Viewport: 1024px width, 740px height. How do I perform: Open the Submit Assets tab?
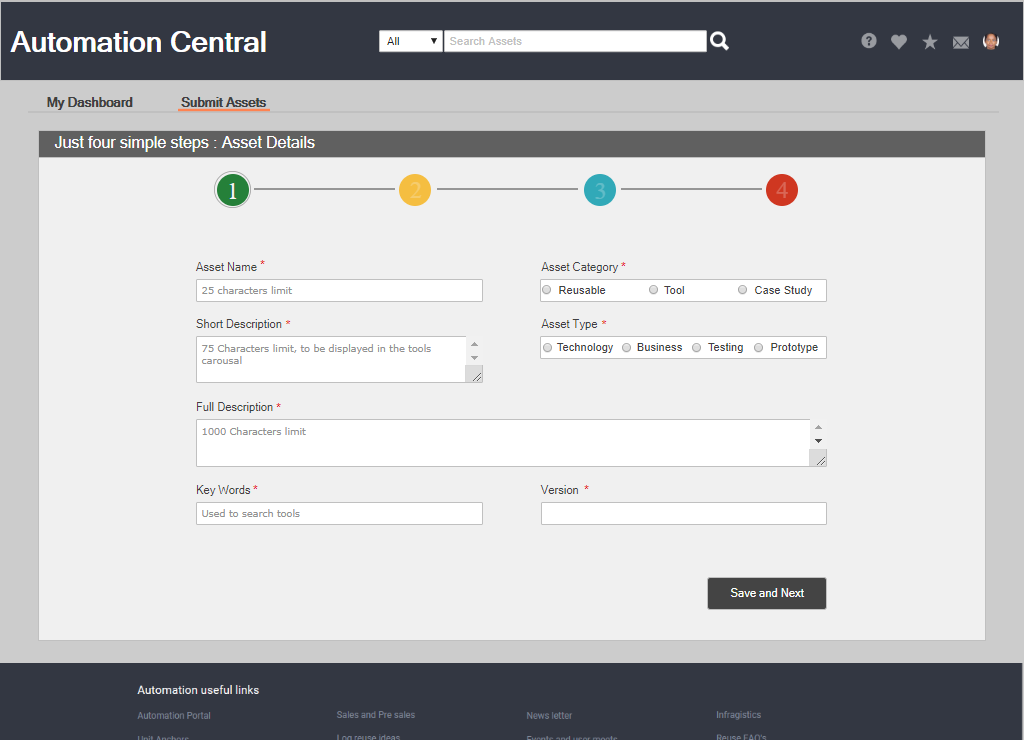224,102
